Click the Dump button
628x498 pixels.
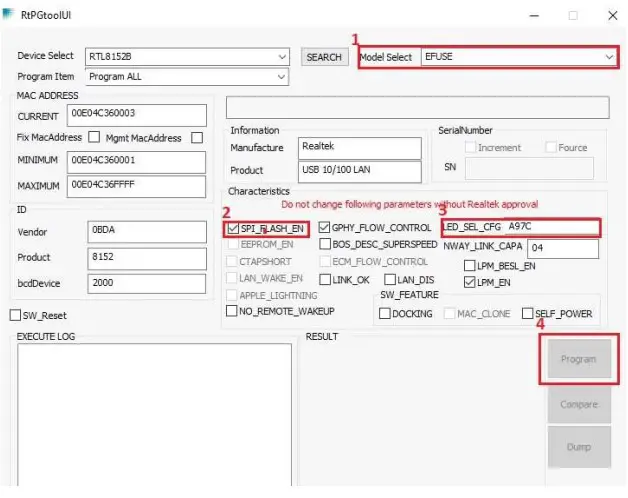point(579,447)
